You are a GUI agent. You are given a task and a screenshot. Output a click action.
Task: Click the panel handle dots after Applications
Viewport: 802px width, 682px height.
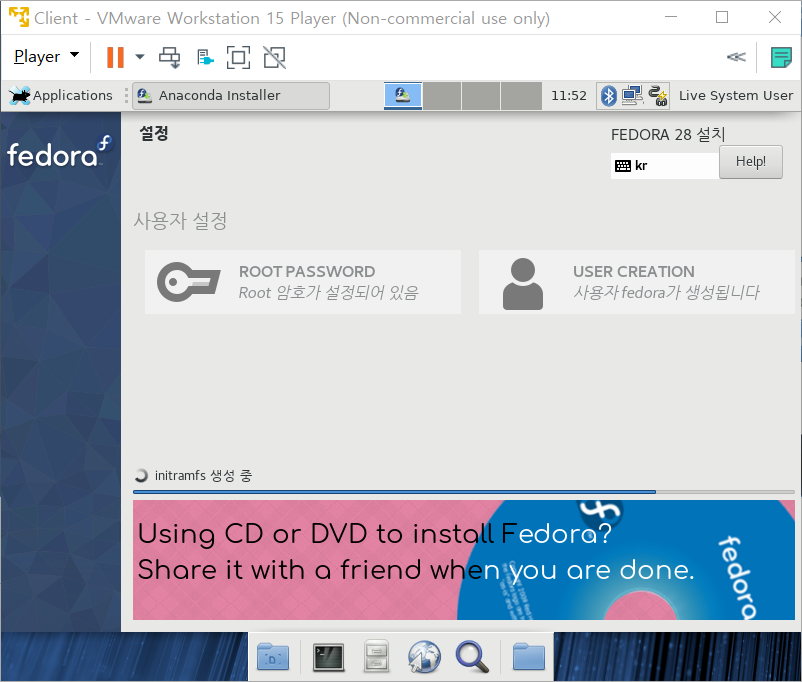pos(126,96)
